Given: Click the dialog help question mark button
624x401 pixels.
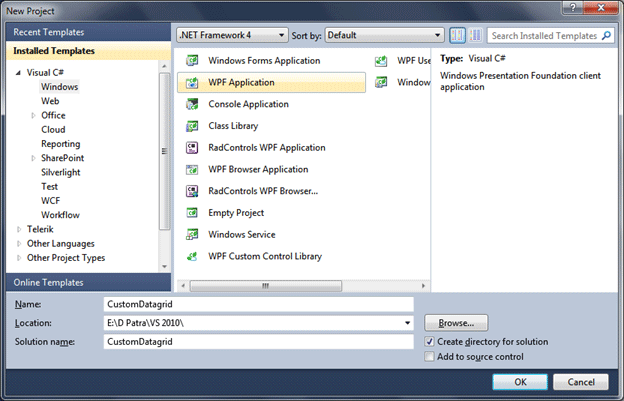Looking at the screenshot, I should point(573,8).
